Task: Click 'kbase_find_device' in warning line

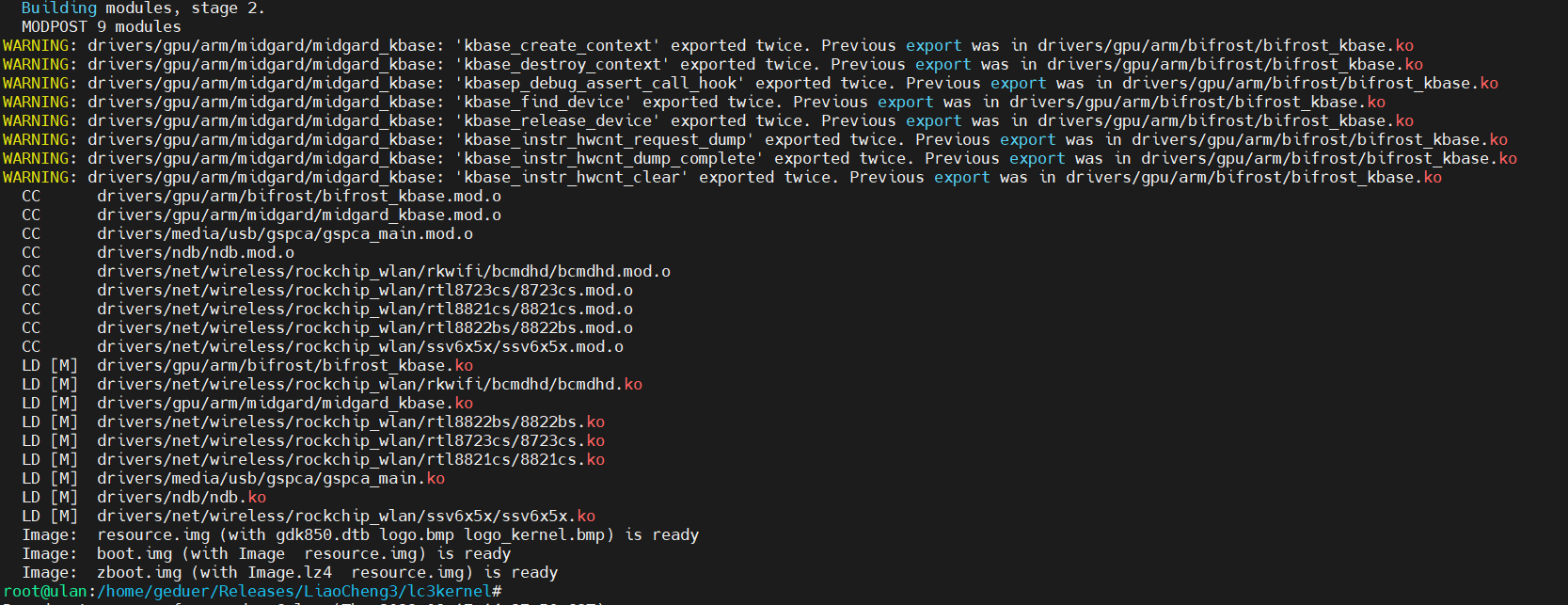Action: (544, 102)
